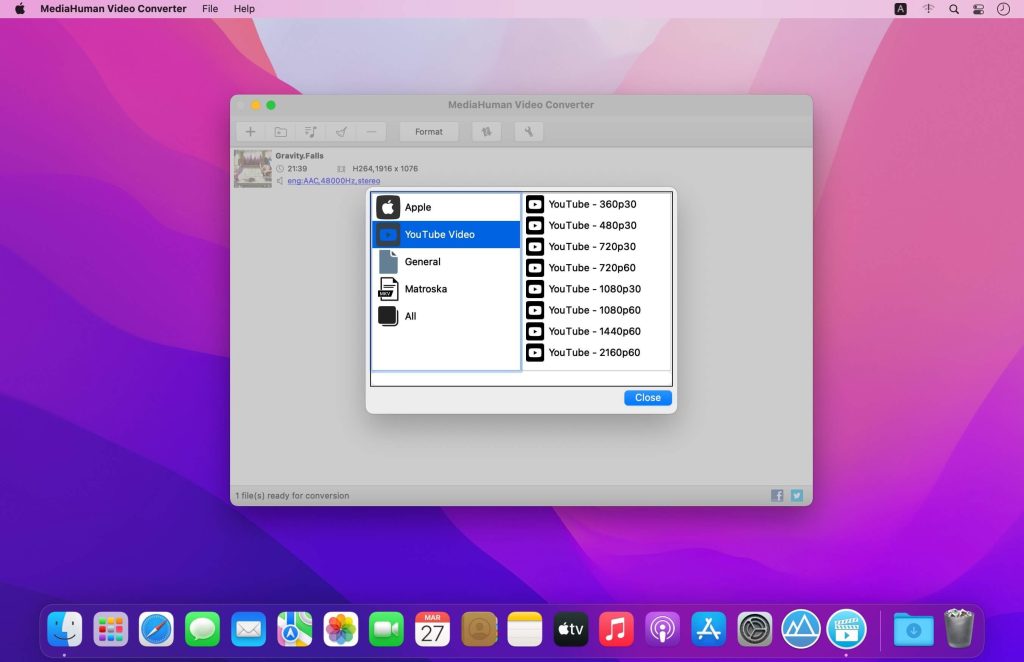
Task: Start conversion using the arrows icon
Action: click(487, 131)
